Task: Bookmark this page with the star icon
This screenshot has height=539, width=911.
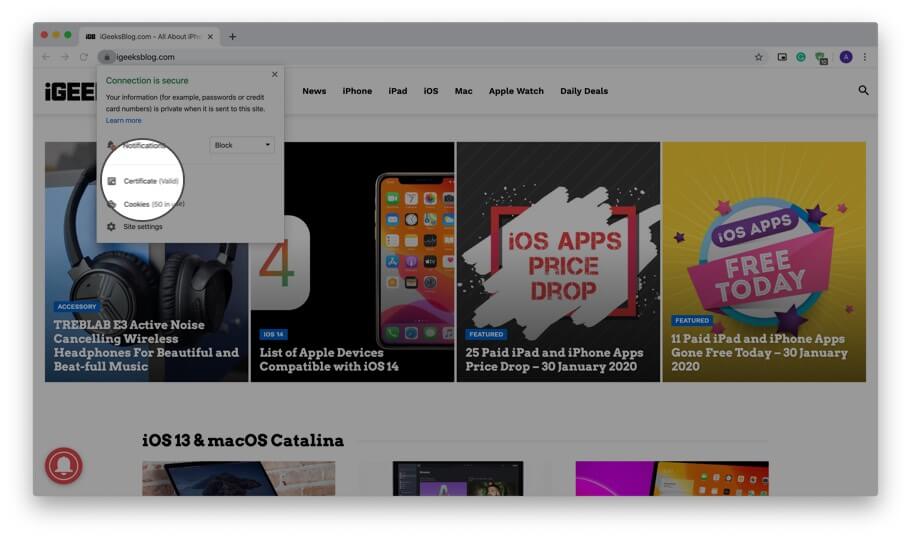Action: [x=758, y=57]
